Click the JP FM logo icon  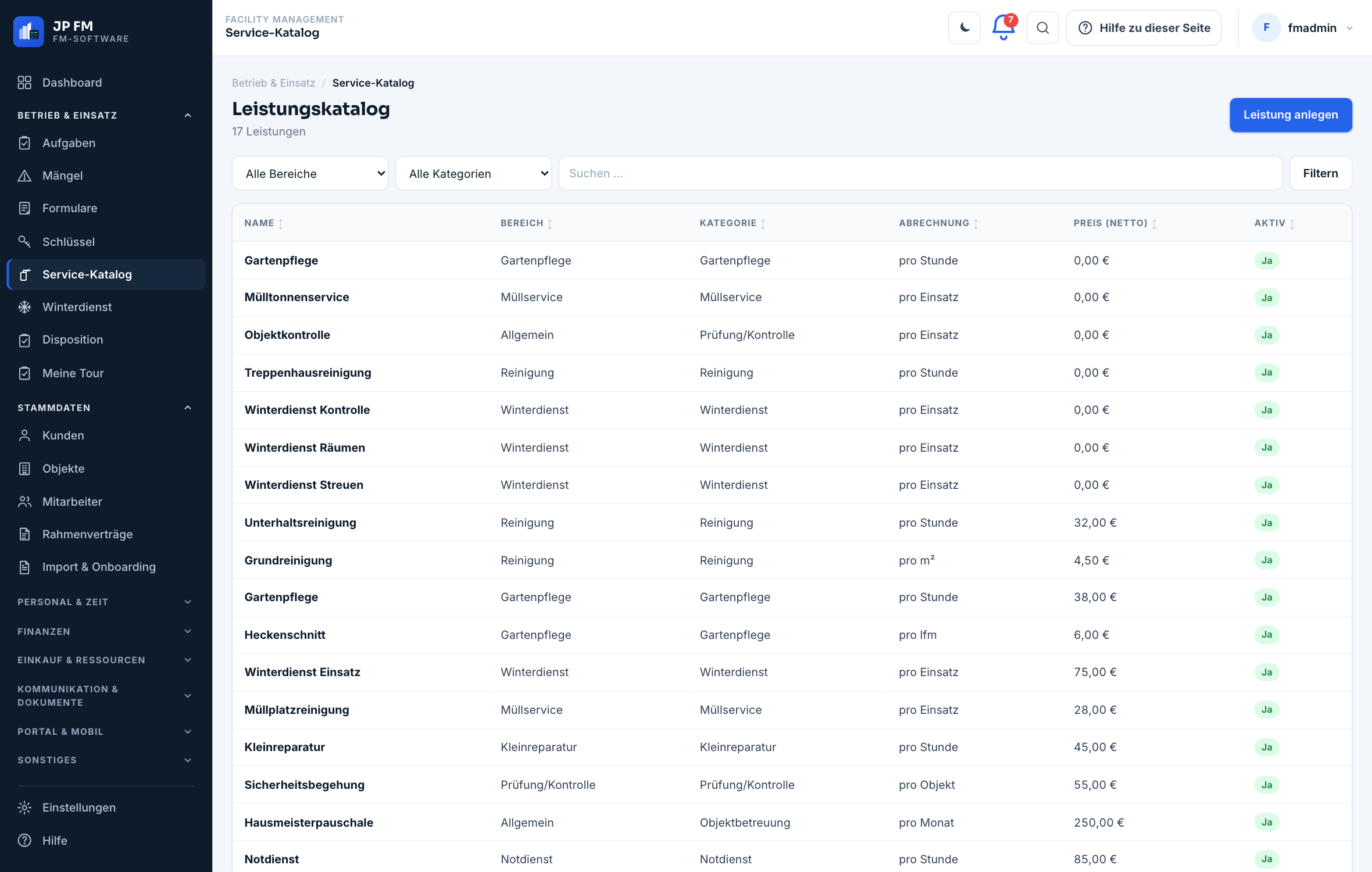[x=28, y=31]
